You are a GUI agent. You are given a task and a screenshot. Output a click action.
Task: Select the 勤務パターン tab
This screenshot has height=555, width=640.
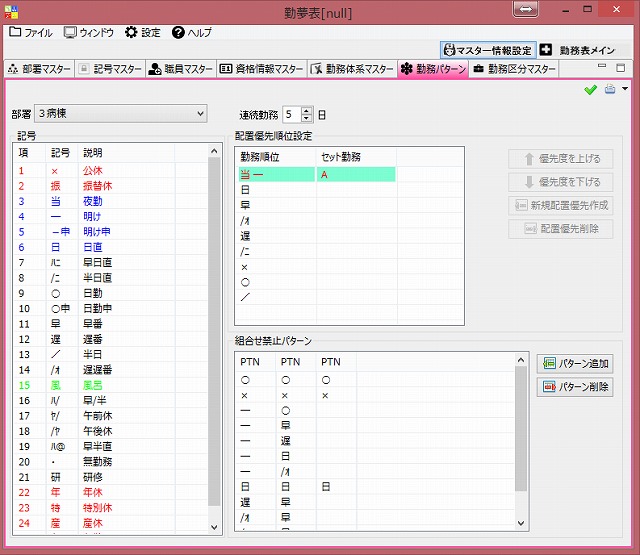tap(433, 69)
